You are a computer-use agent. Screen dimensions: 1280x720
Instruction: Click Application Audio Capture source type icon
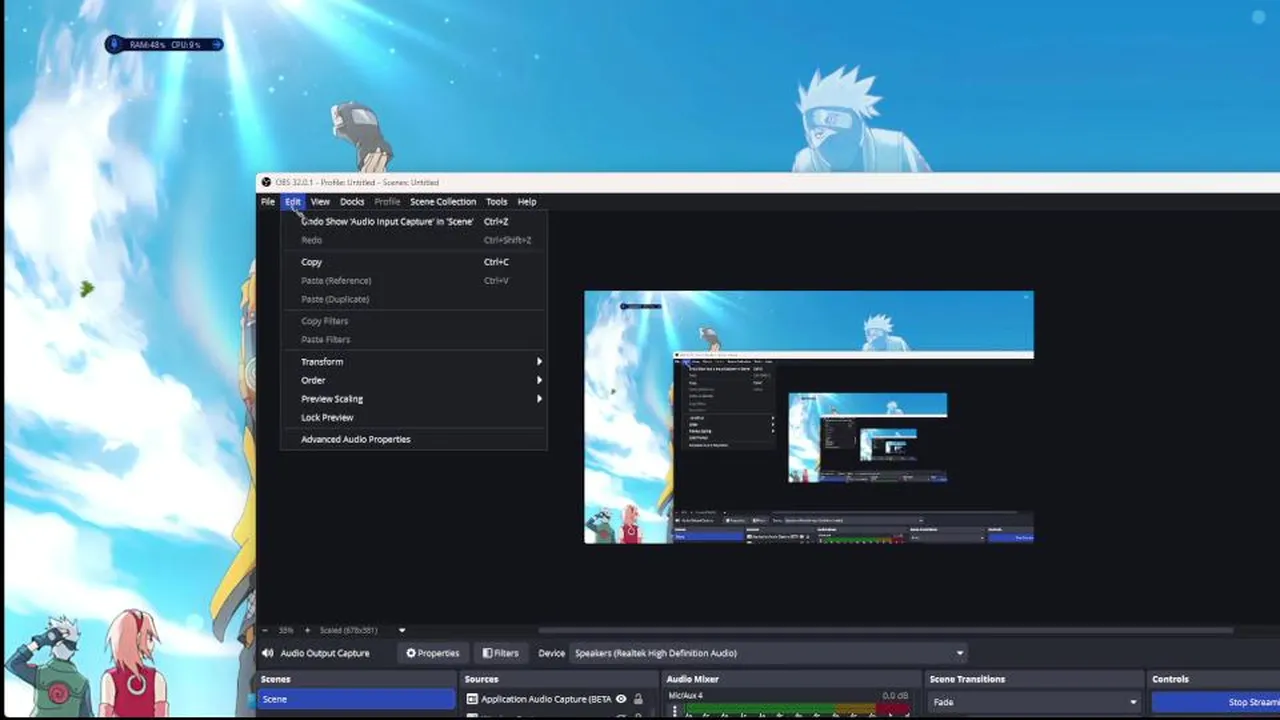click(472, 699)
